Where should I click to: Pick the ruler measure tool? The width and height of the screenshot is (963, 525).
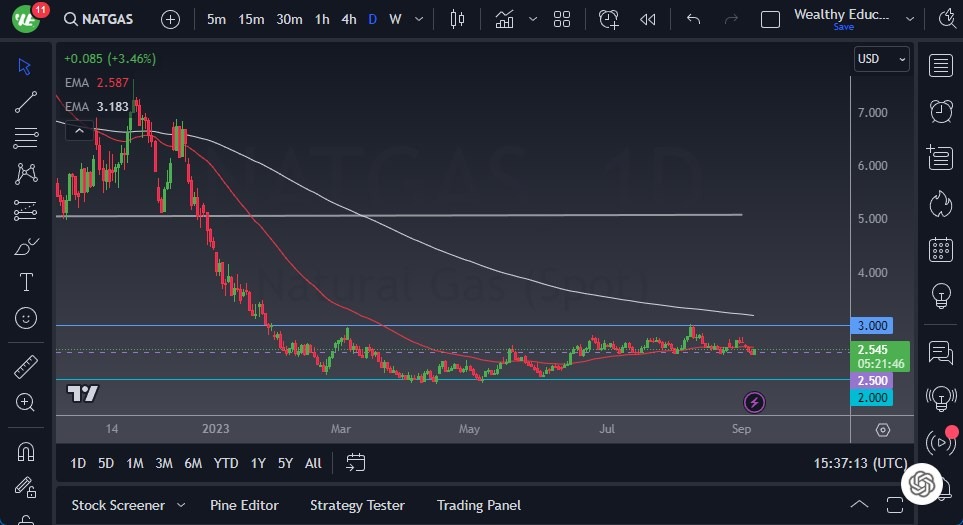point(27,367)
